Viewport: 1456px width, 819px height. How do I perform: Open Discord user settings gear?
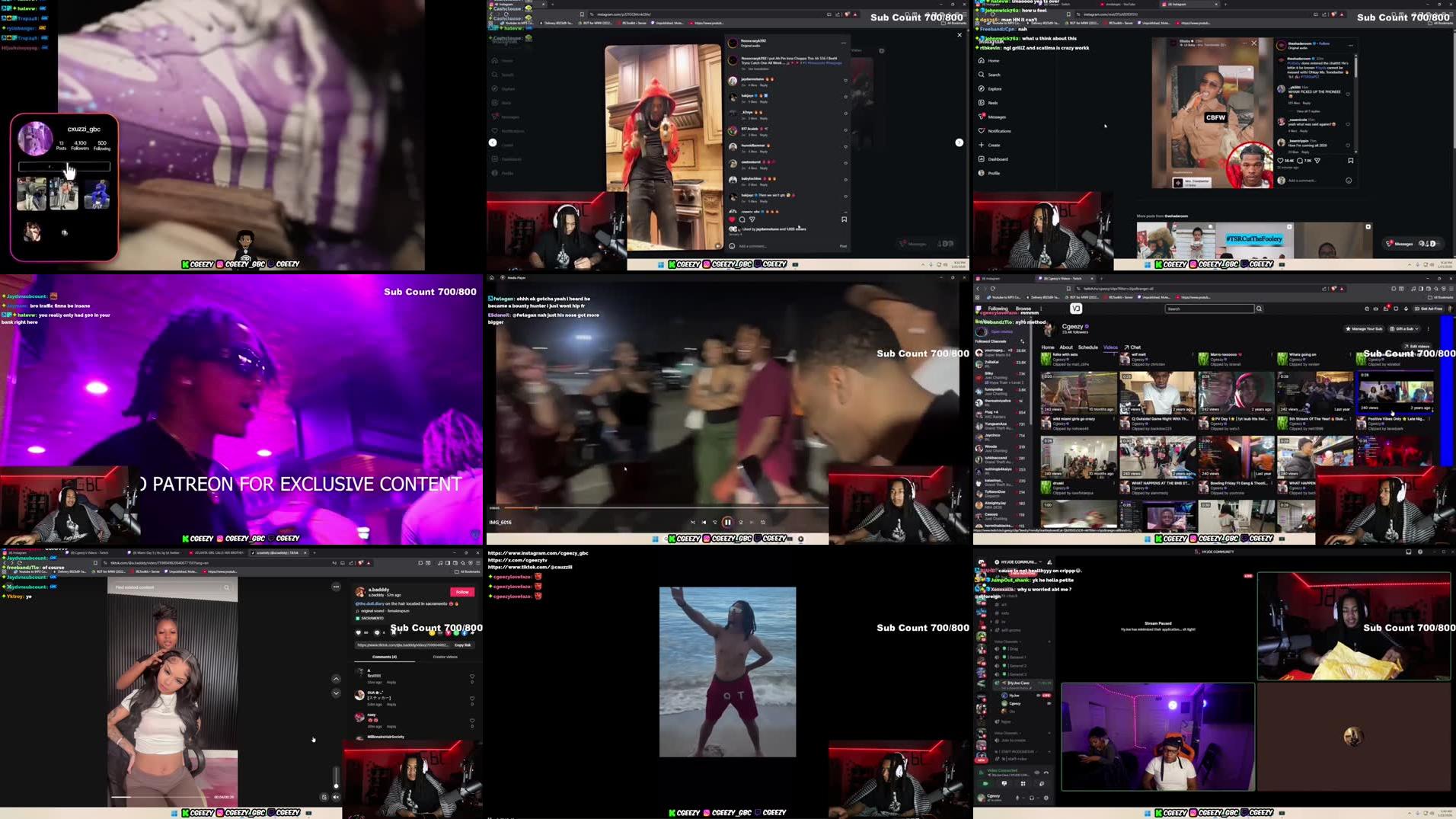pos(1046,798)
